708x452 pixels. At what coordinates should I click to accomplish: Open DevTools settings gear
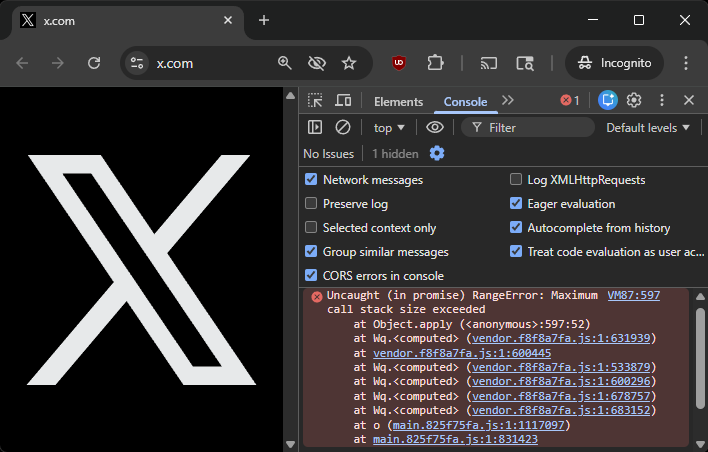[634, 100]
